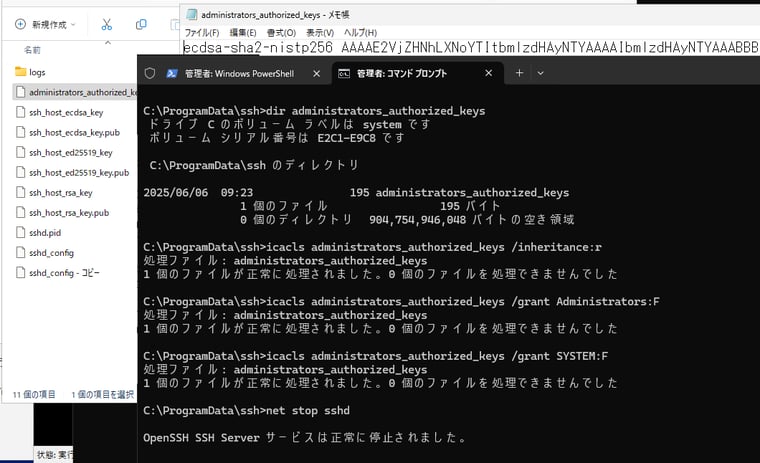Click the file icon beside sshd_config
760x463 pixels.
pos(20,252)
